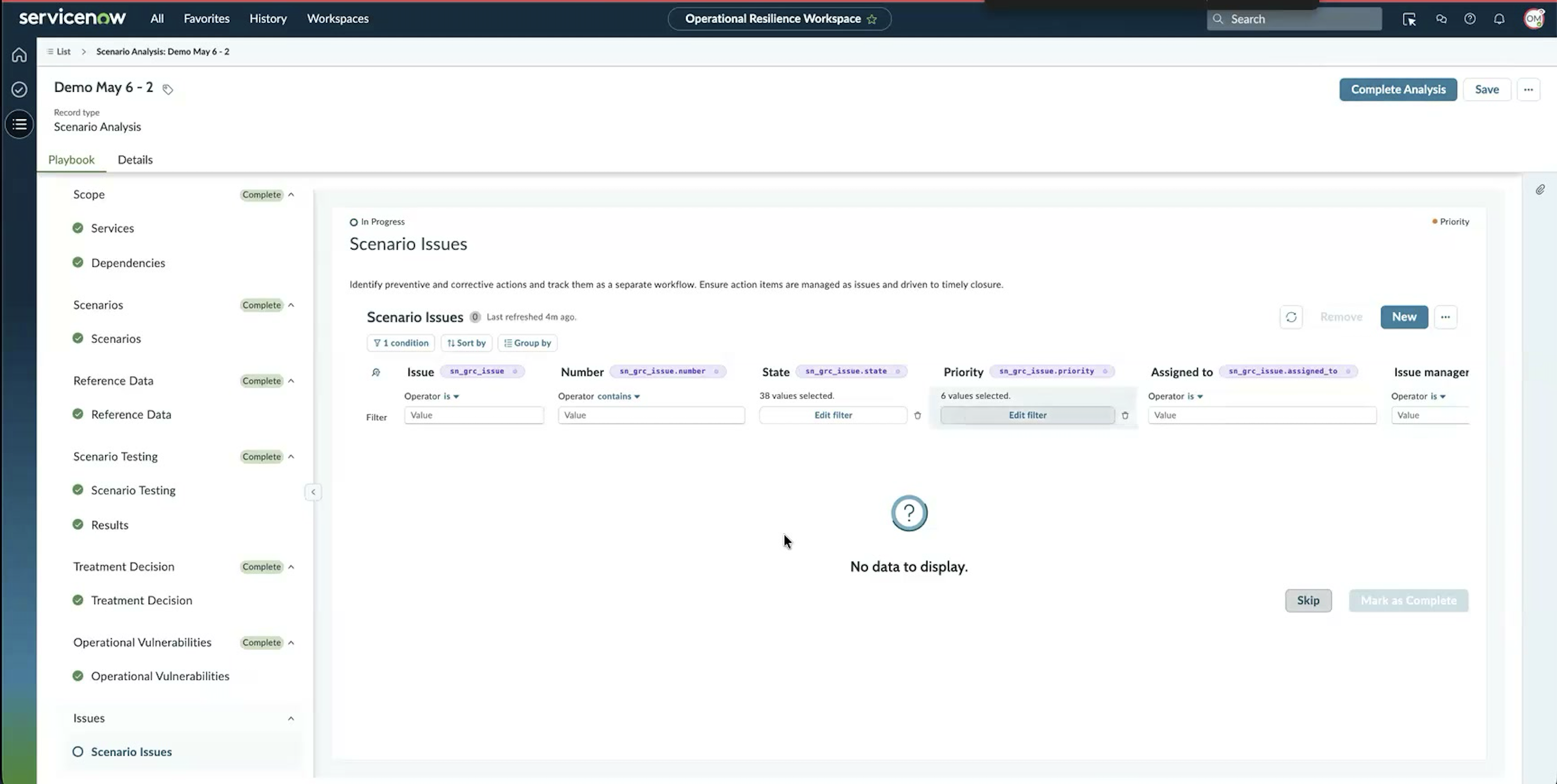
Task: Open the List icon in left sidebar
Action: [19, 124]
